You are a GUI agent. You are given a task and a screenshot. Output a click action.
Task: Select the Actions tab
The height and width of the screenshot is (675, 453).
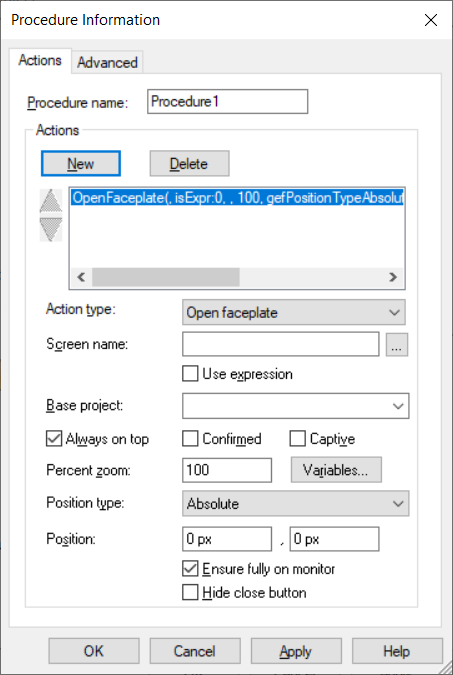pos(40,60)
